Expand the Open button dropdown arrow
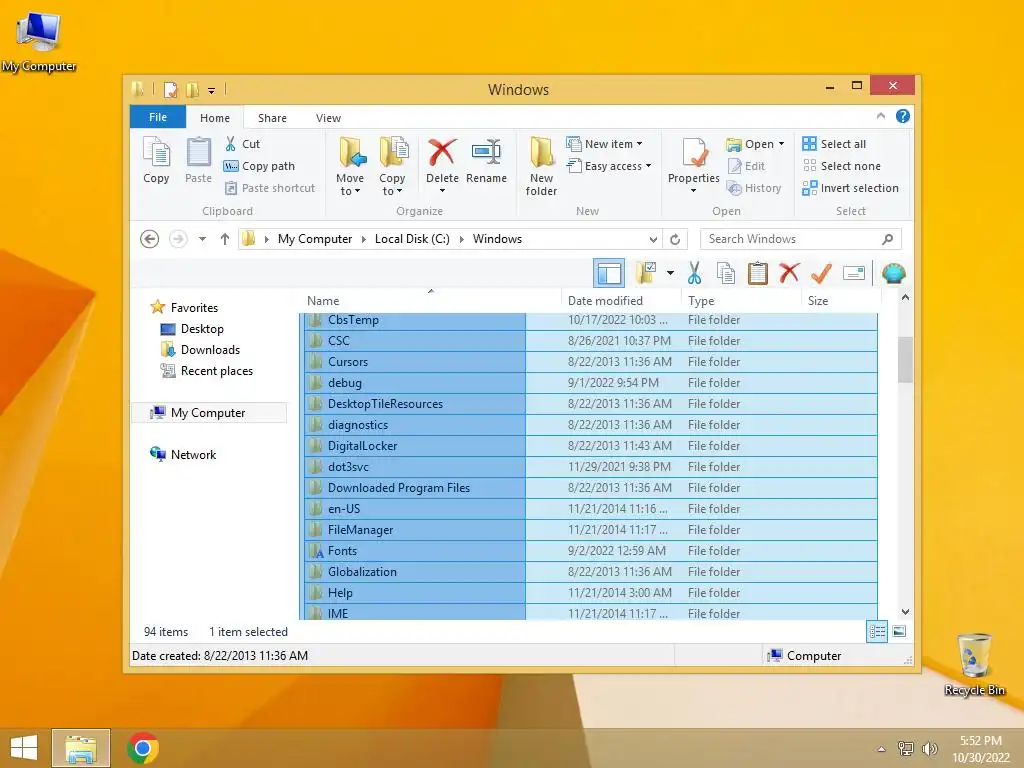The height and width of the screenshot is (768, 1024). click(781, 144)
